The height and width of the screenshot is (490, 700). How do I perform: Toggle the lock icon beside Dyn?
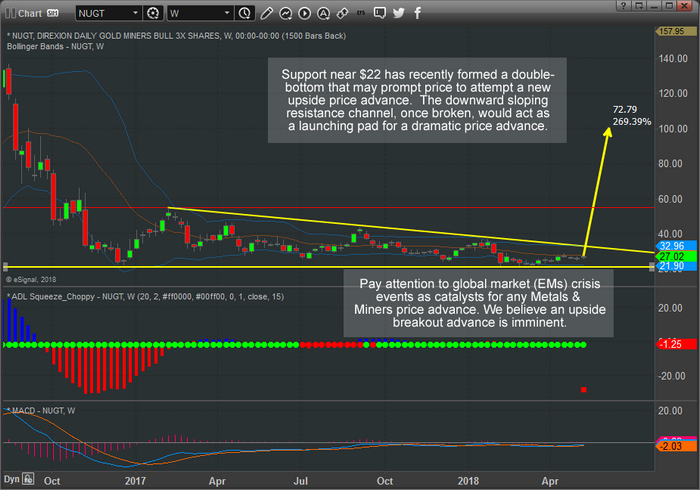pos(28,479)
